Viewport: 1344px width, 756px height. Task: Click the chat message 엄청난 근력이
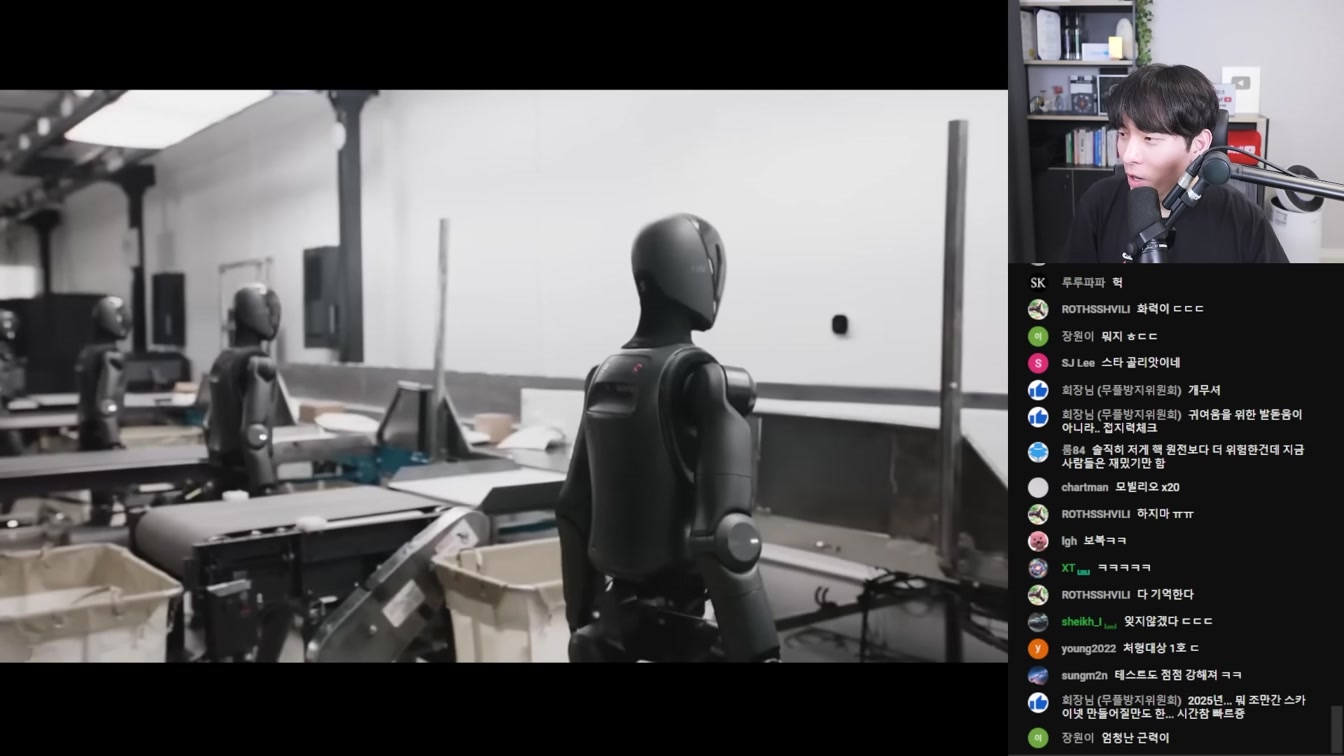[1135, 738]
